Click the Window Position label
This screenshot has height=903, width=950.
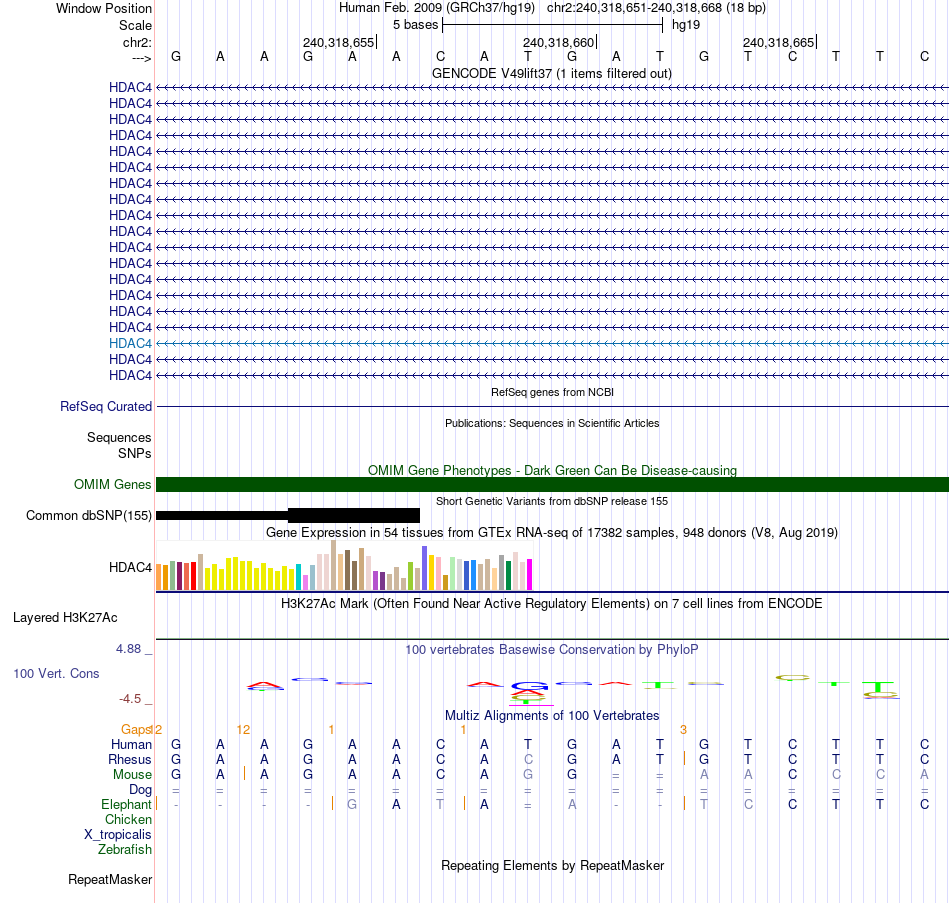pos(104,8)
